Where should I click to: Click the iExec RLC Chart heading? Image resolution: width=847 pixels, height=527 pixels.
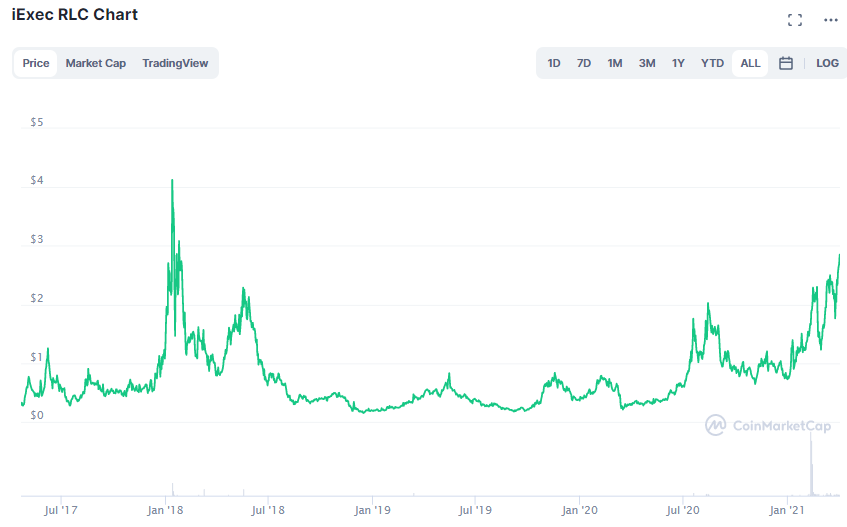pos(75,15)
